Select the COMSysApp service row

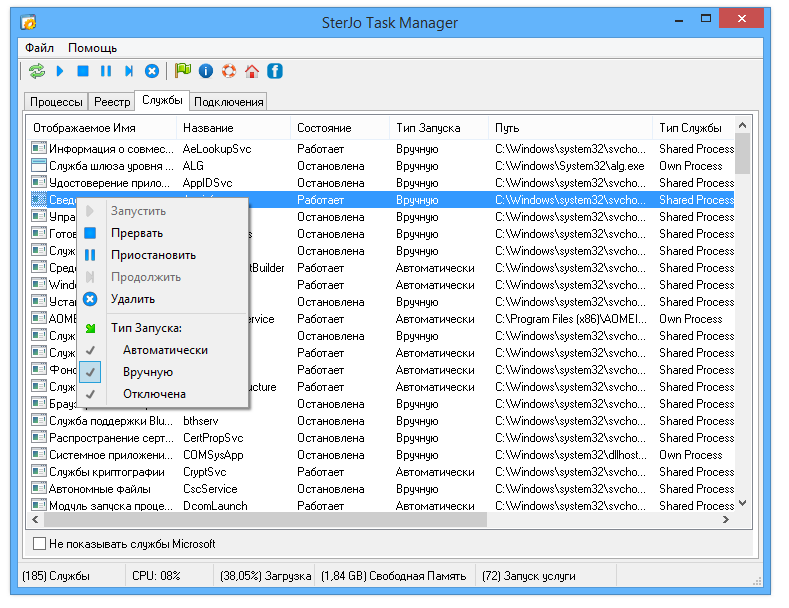pos(381,455)
